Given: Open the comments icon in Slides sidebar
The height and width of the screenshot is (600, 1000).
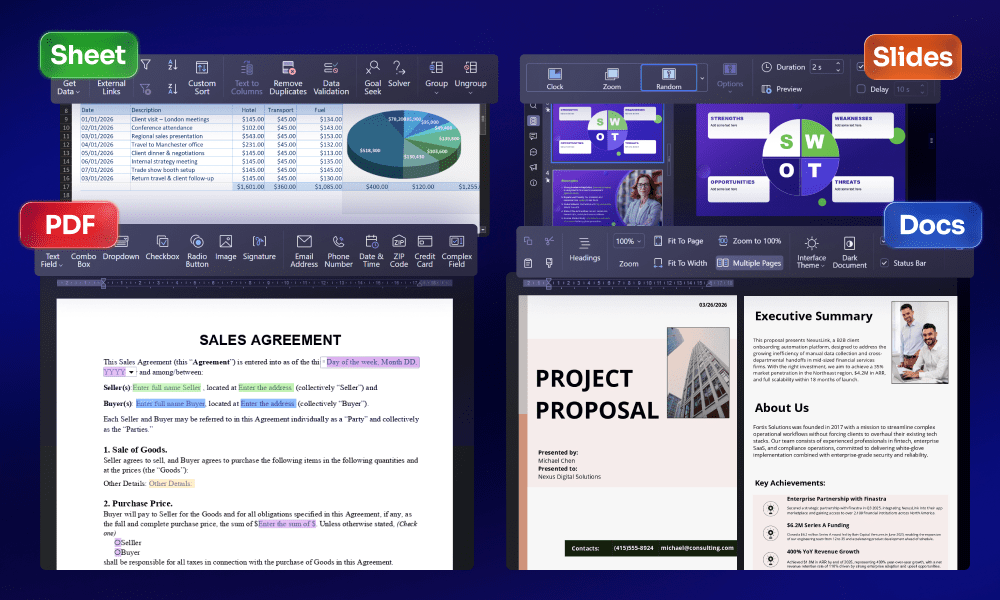Looking at the screenshot, I should pyautogui.click(x=533, y=136).
